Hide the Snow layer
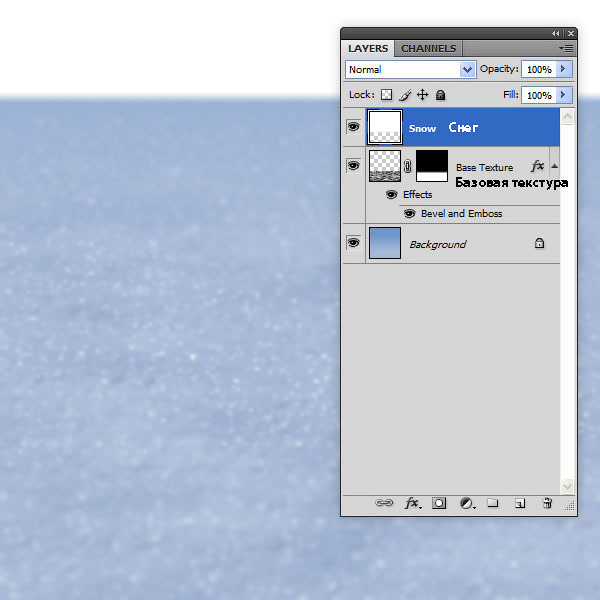The image size is (600, 600). coord(353,127)
